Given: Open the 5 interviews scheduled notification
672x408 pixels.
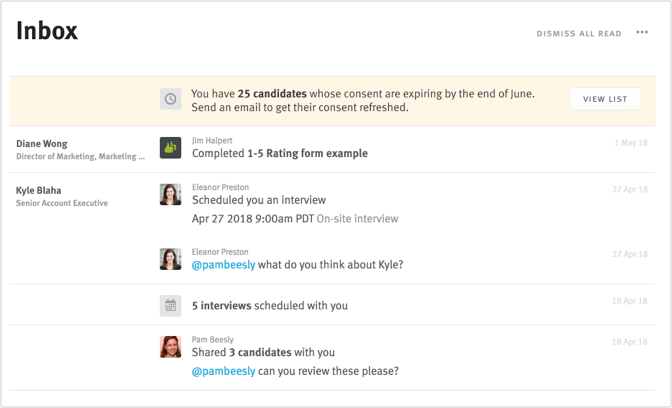Looking at the screenshot, I should 270,306.
